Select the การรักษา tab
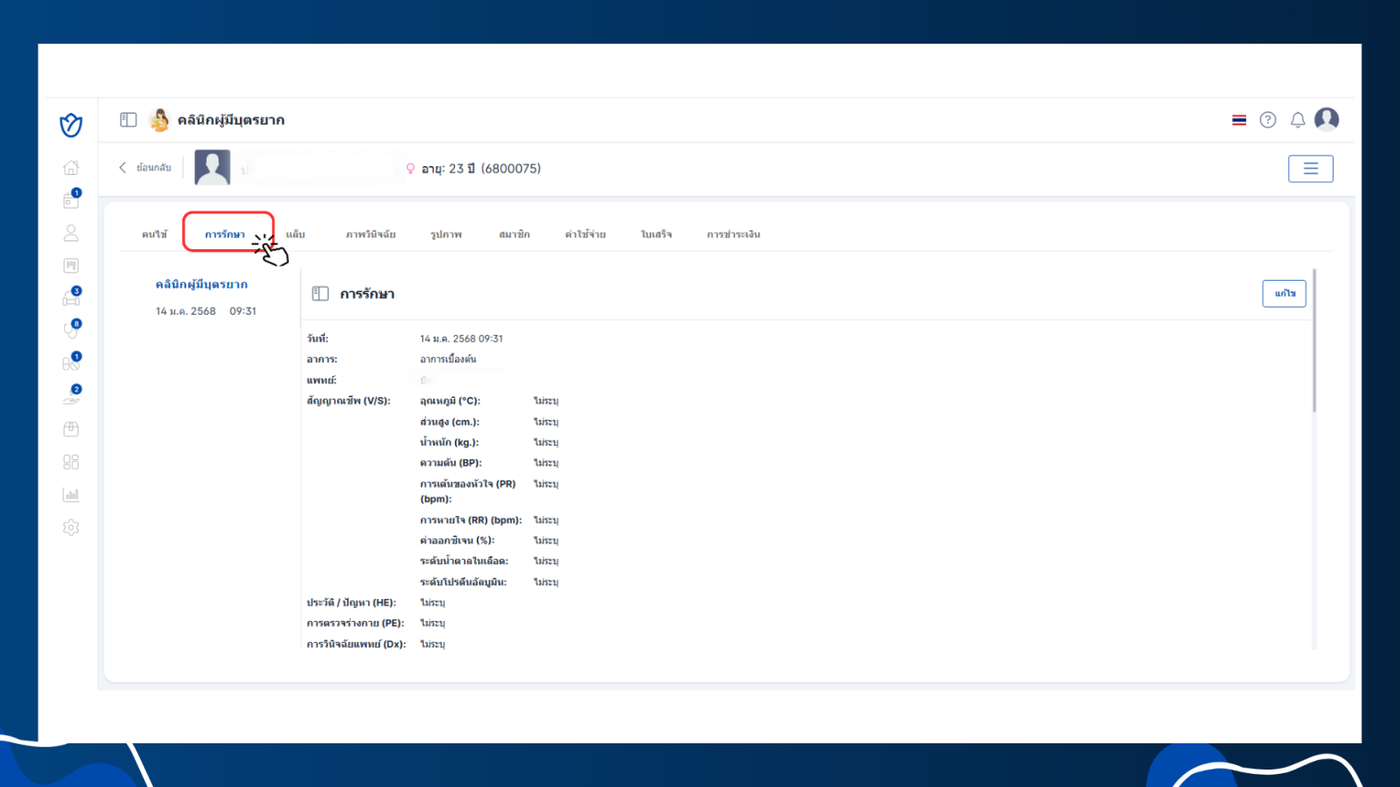 pyautogui.click(x=225, y=235)
